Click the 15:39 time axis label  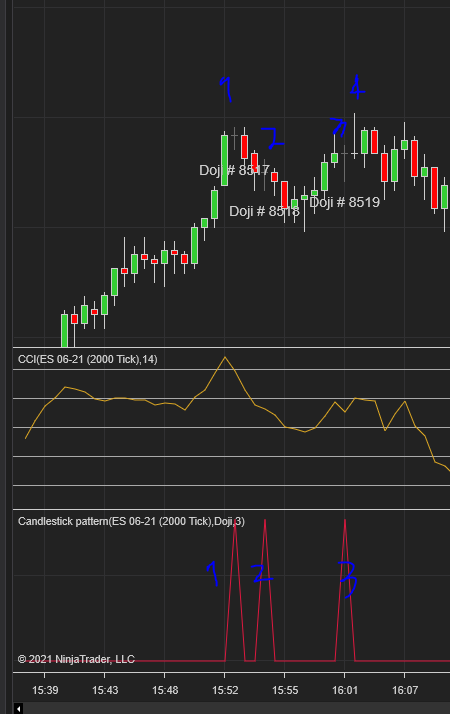45,690
